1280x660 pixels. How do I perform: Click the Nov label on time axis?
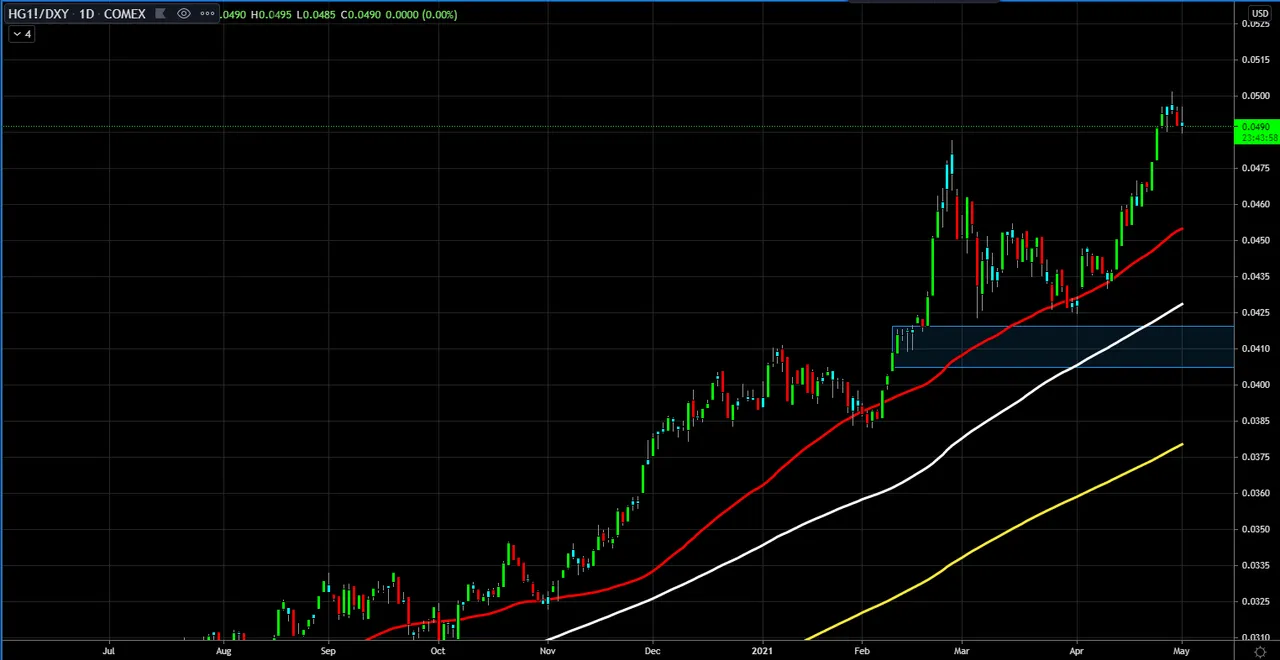(x=547, y=651)
